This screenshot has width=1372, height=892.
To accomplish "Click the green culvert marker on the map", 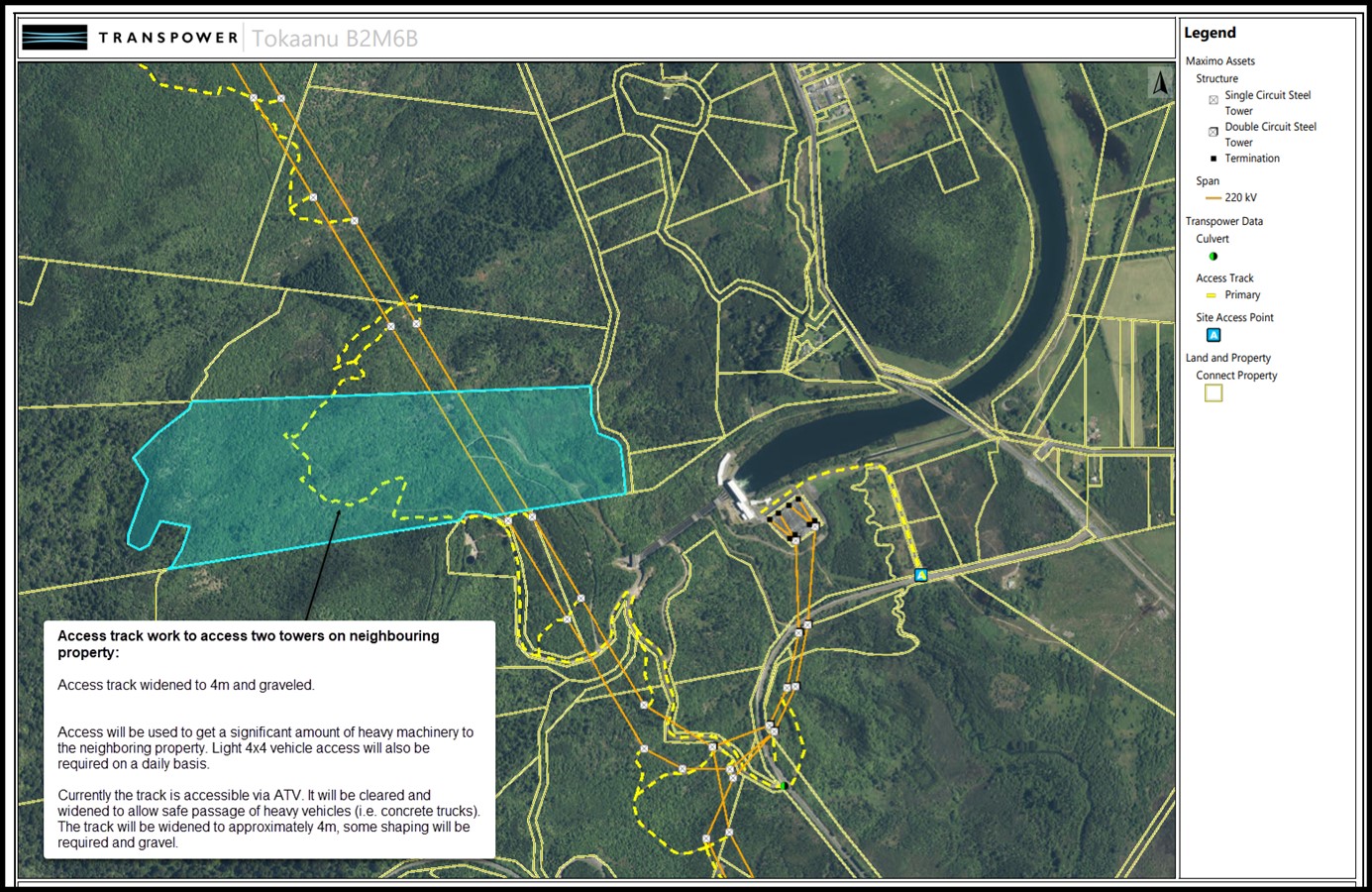I will click(783, 786).
